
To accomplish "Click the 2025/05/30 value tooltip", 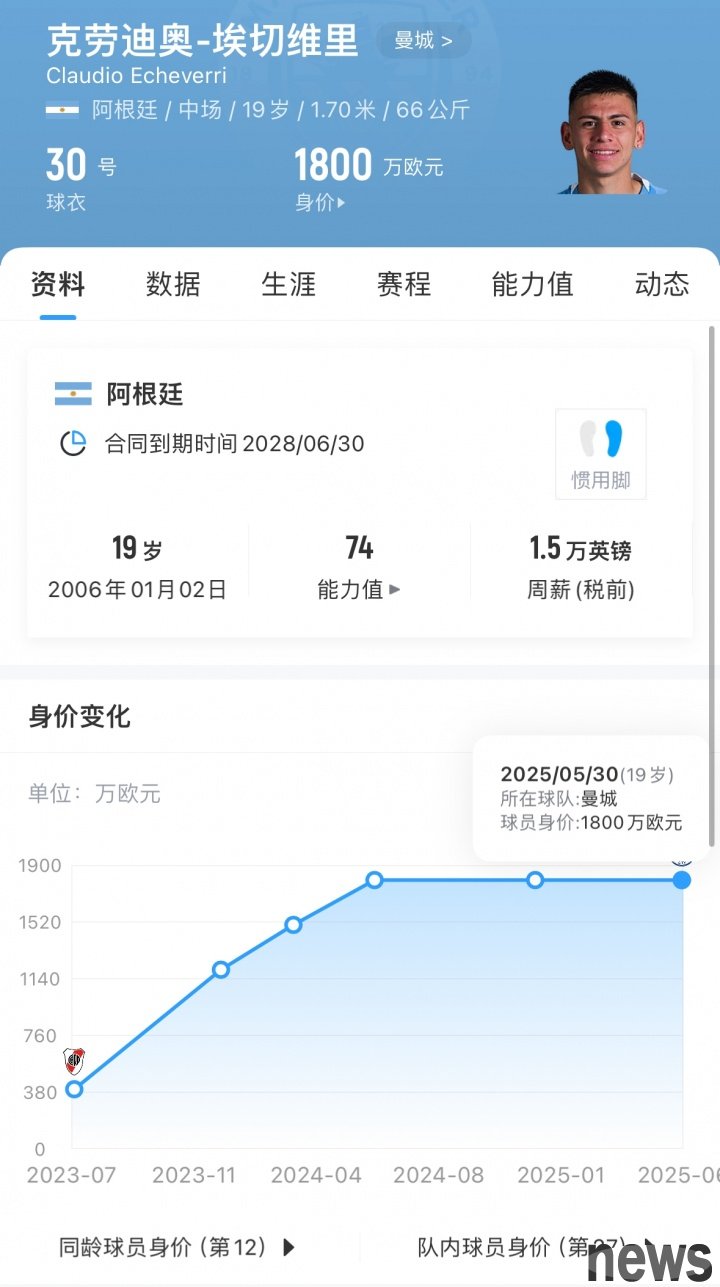I will click(591, 798).
